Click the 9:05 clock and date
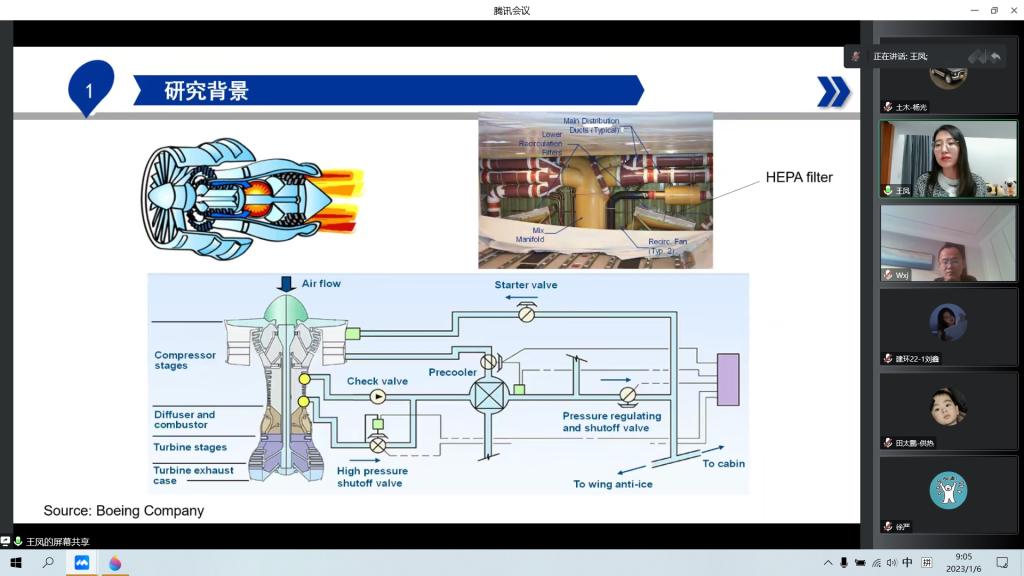This screenshot has width=1024, height=576. click(x=963, y=563)
